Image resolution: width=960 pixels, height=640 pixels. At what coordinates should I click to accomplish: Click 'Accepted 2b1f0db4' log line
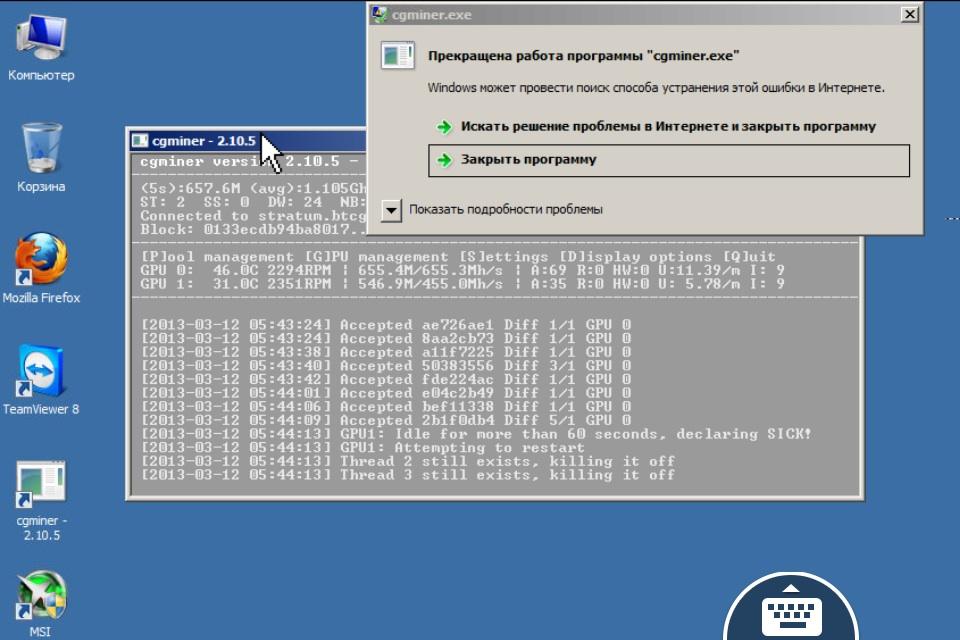(x=386, y=420)
